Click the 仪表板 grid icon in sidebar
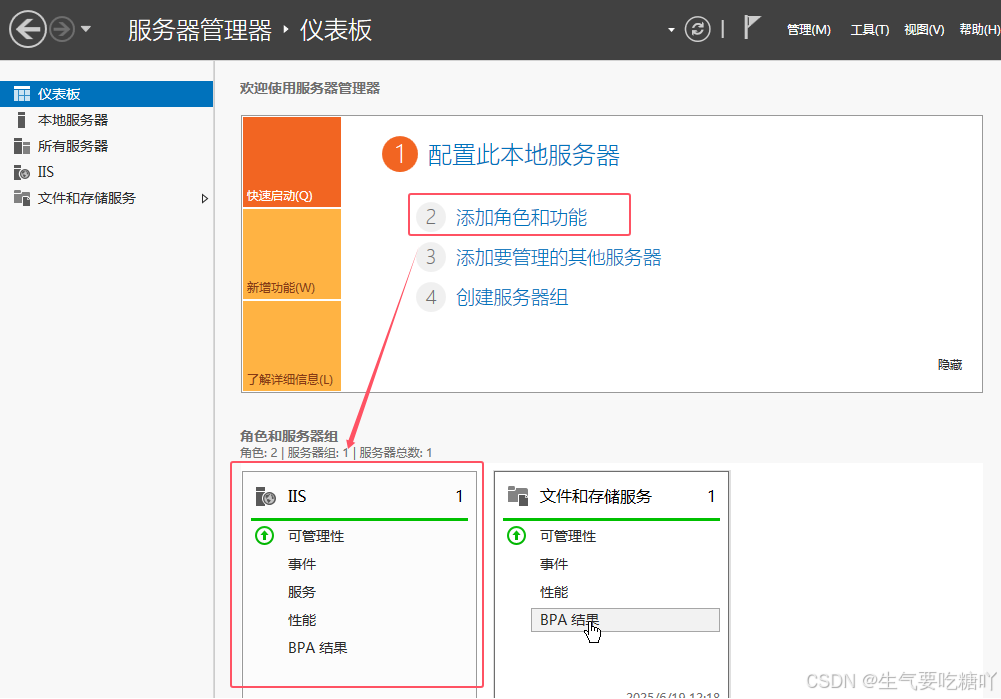Image resolution: width=1001 pixels, height=699 pixels. point(22,94)
